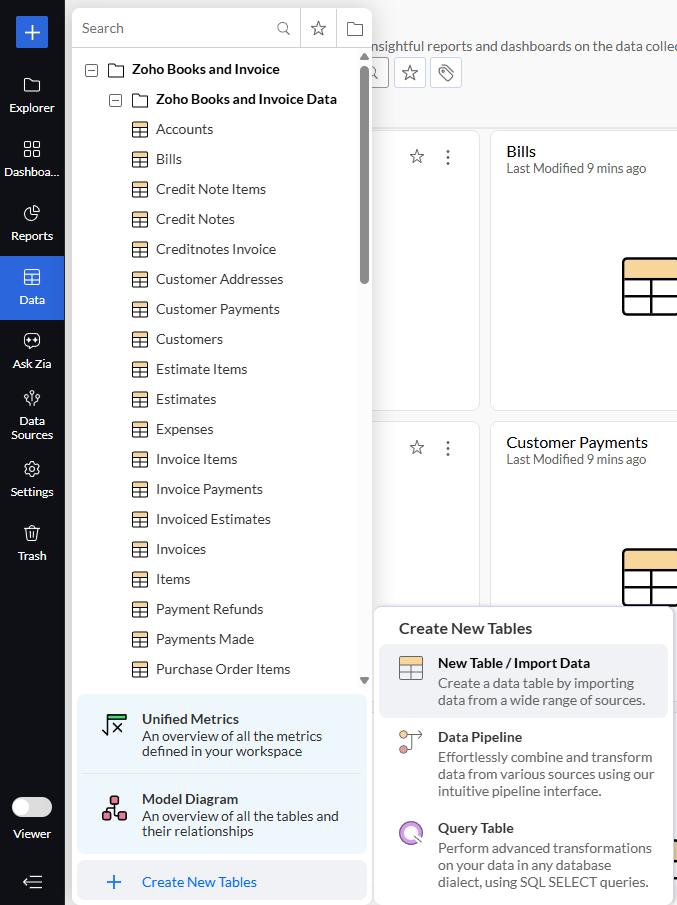Click scrollbar up arrow in tree panel

pyautogui.click(x=364, y=57)
